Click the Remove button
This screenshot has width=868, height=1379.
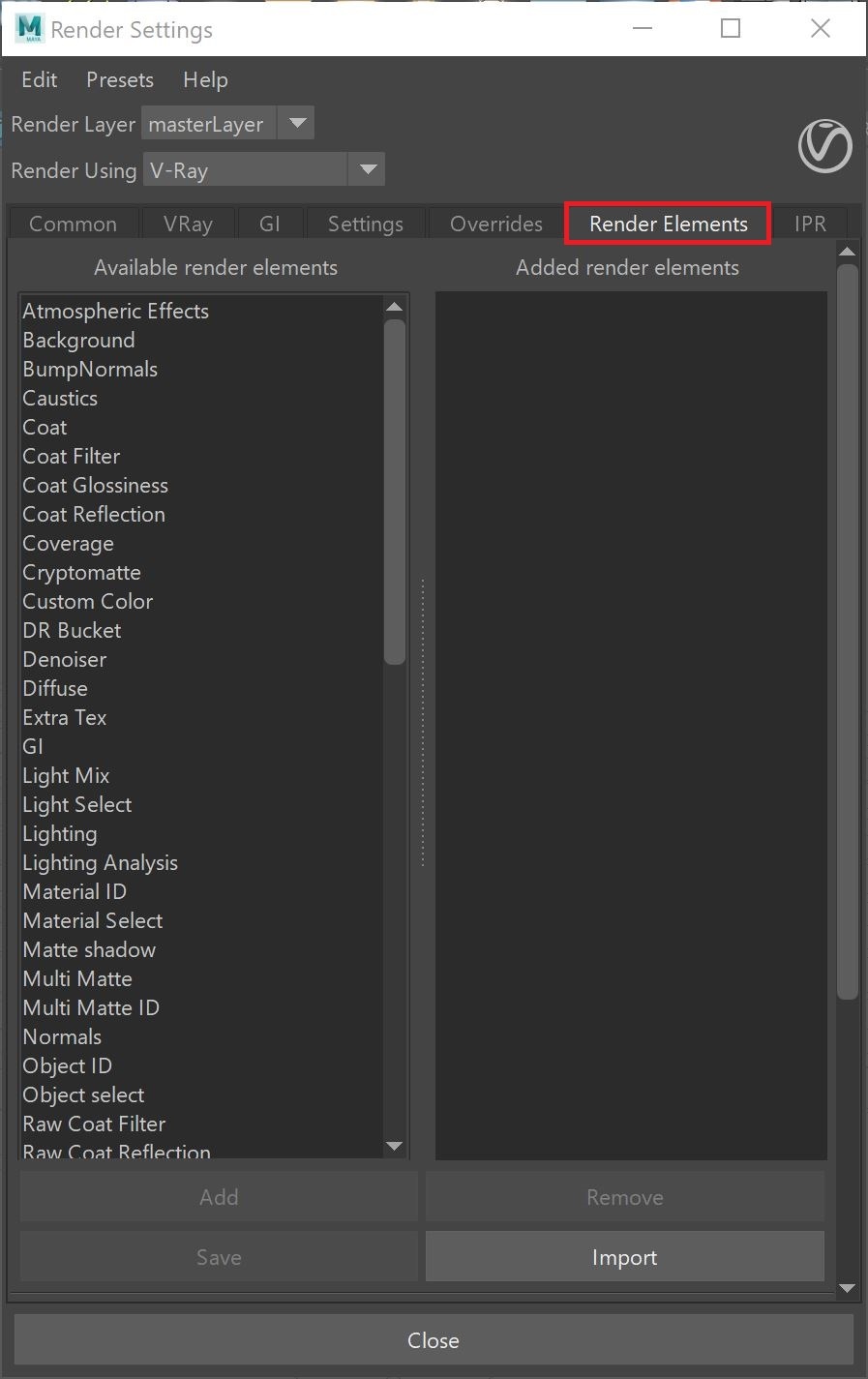625,1197
